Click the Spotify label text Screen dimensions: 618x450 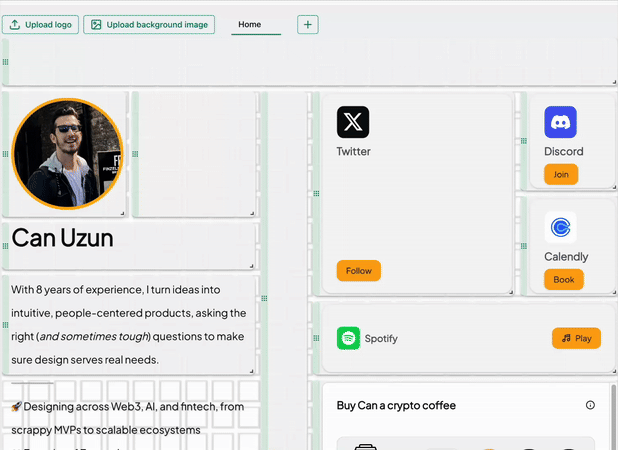pyautogui.click(x=381, y=338)
